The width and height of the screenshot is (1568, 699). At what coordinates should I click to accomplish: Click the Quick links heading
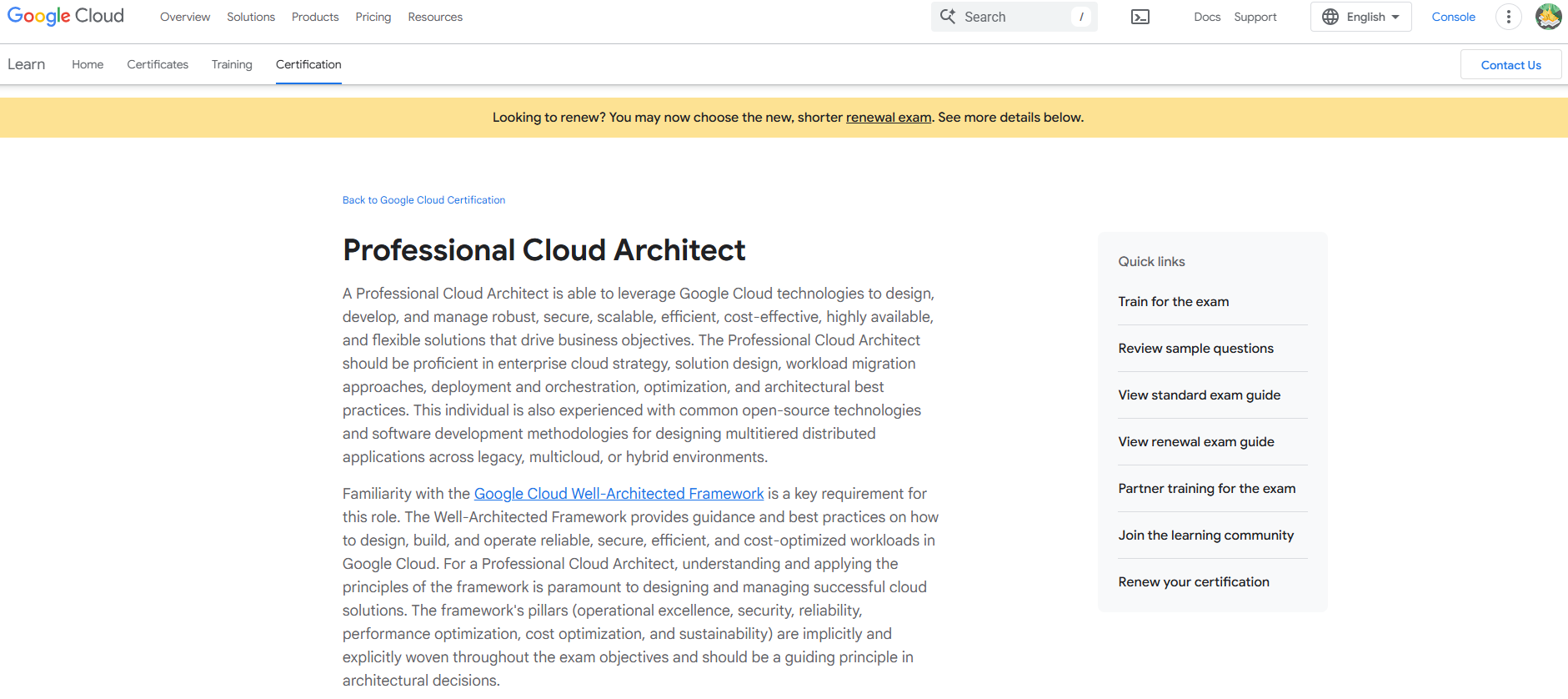coord(1151,262)
